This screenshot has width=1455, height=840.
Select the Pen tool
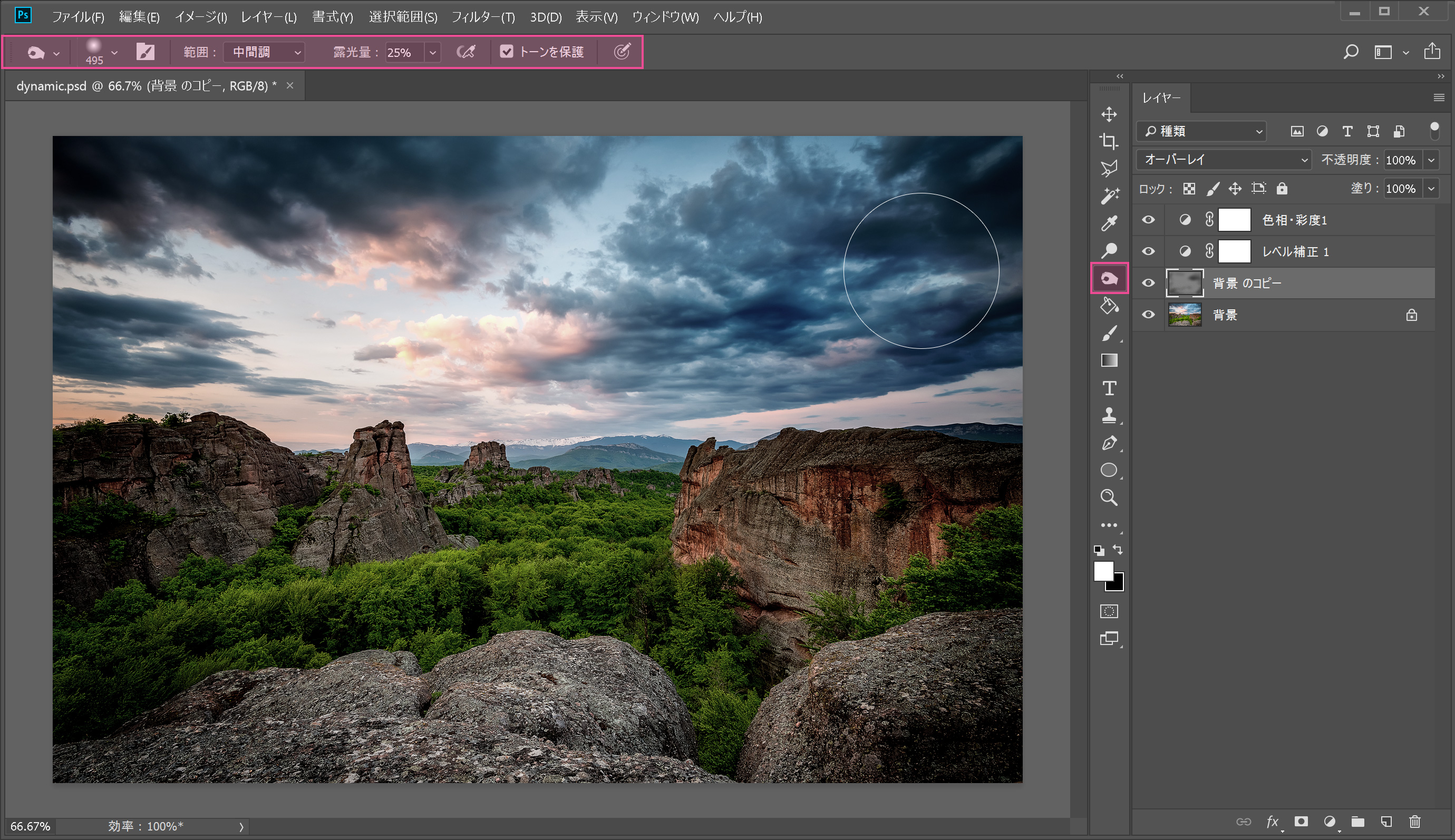point(1109,443)
